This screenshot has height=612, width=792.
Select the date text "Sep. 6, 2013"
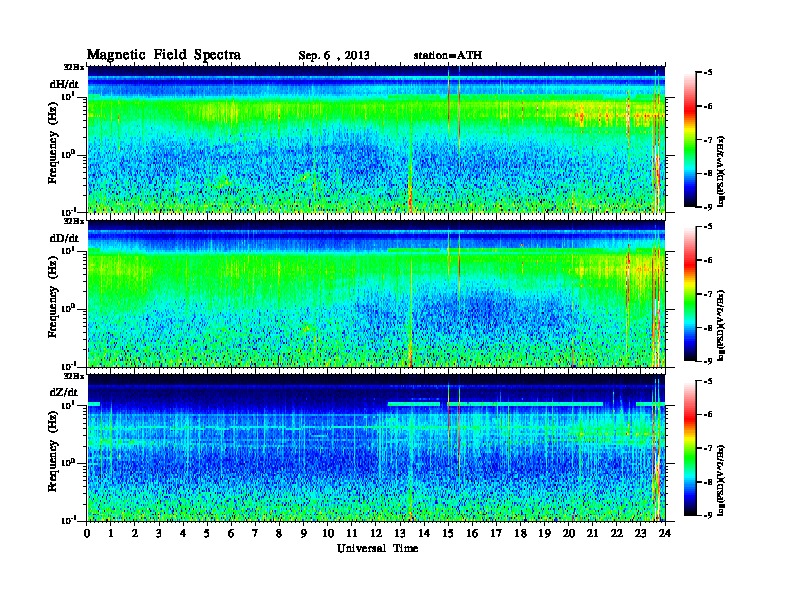tap(334, 56)
